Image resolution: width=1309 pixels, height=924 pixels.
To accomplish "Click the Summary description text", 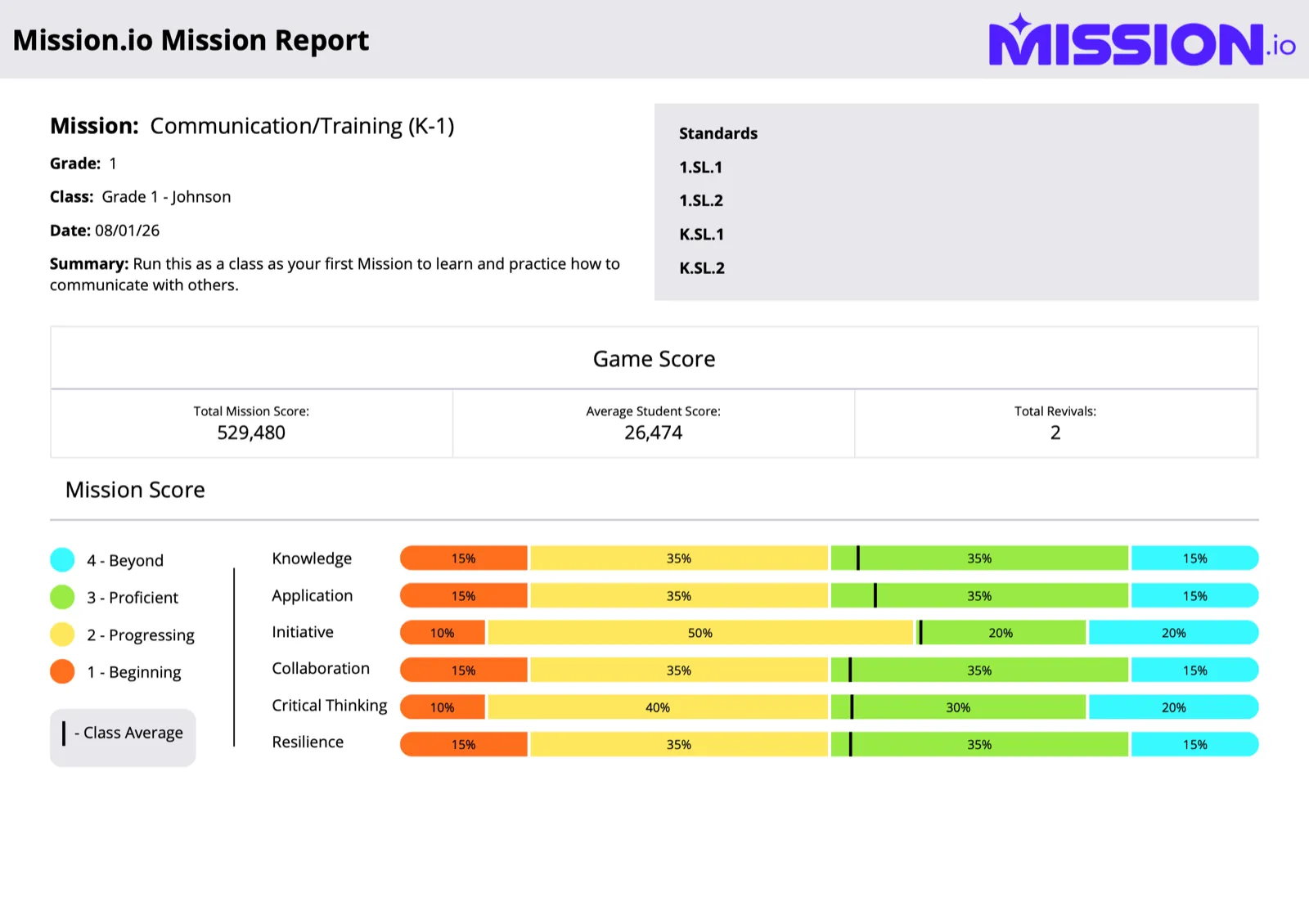I will coord(335,274).
